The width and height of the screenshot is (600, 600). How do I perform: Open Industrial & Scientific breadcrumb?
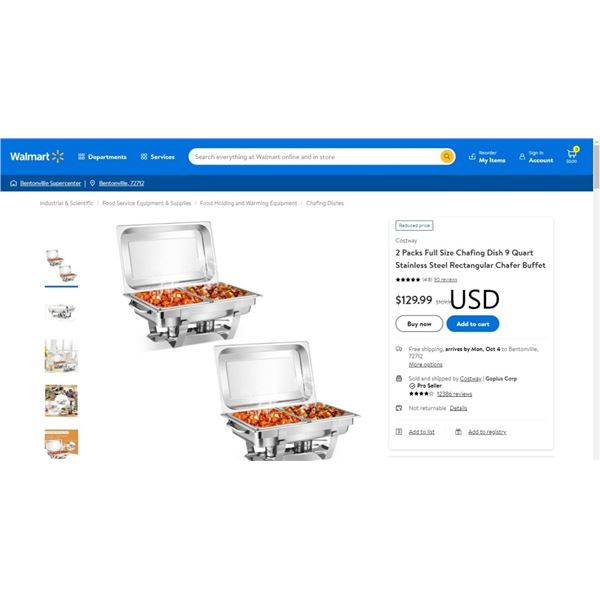click(x=67, y=203)
